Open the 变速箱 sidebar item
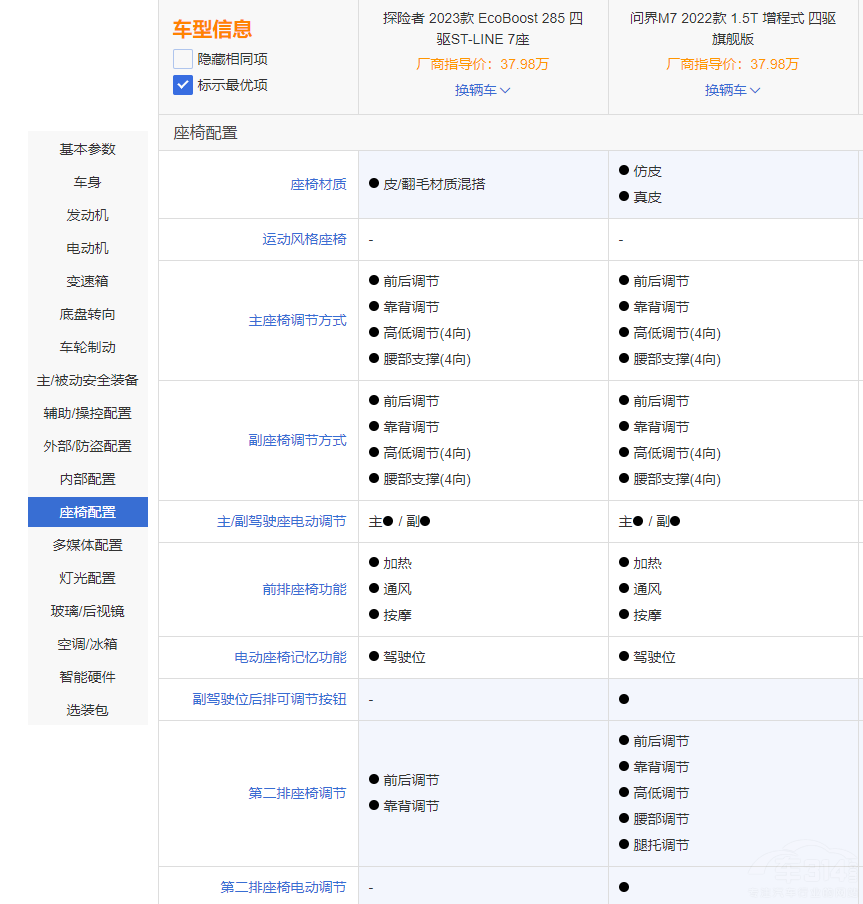The image size is (863, 904). coord(88,281)
